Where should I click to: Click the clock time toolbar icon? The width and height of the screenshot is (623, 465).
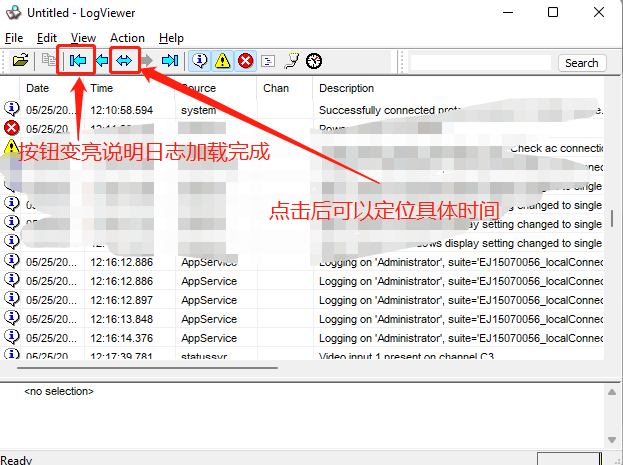point(314,61)
